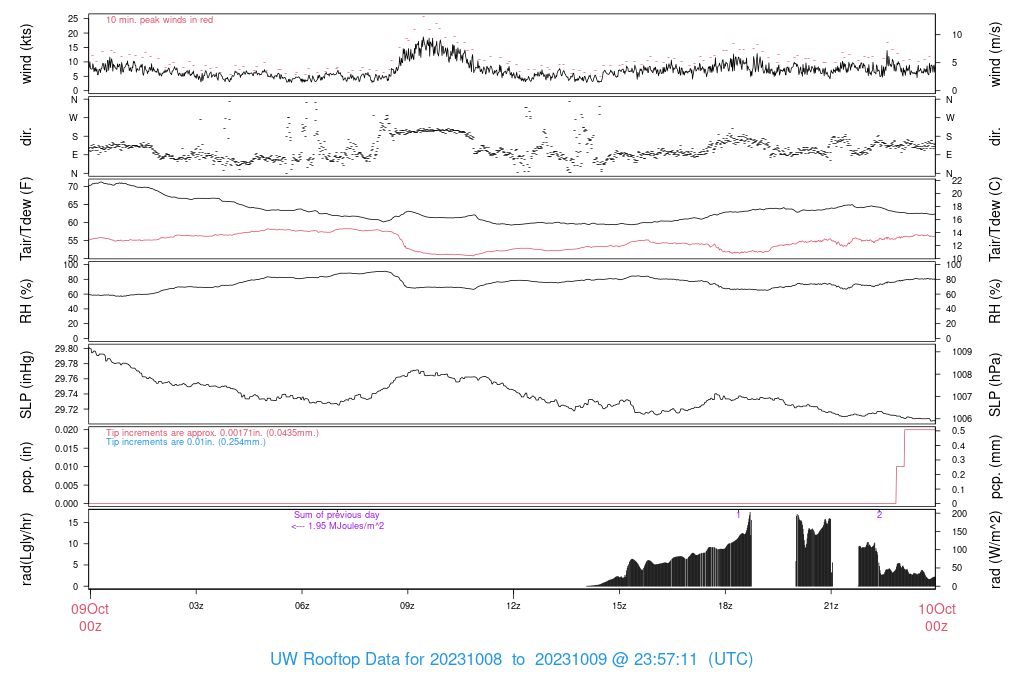Click the '10Oct' end date label
Screen dimensions: 1024x700
pos(936,608)
